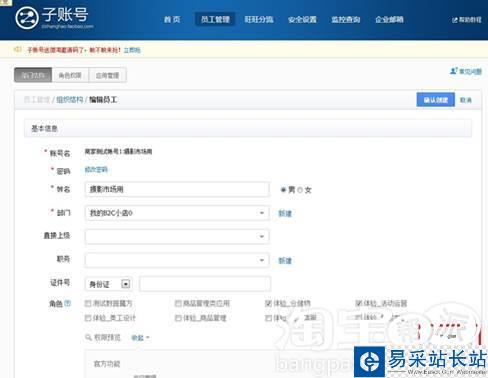Click 组织结构 in the breadcrumb
Image resolution: width=488 pixels, height=378 pixels.
pyautogui.click(x=69, y=100)
